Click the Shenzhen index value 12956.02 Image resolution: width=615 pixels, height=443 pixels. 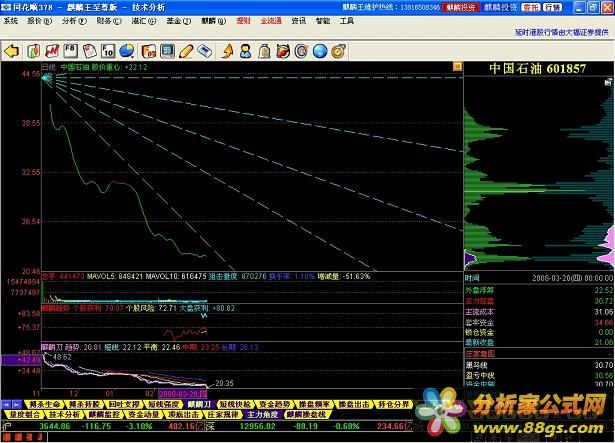point(257,426)
